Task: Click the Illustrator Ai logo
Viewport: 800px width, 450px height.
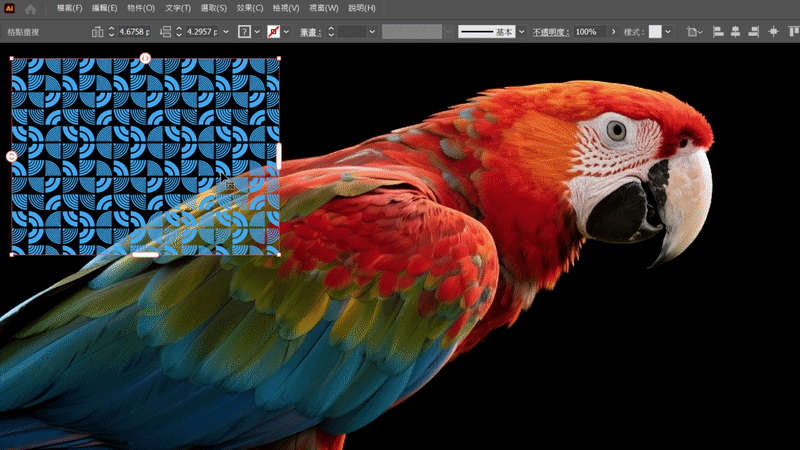Action: [x=9, y=8]
